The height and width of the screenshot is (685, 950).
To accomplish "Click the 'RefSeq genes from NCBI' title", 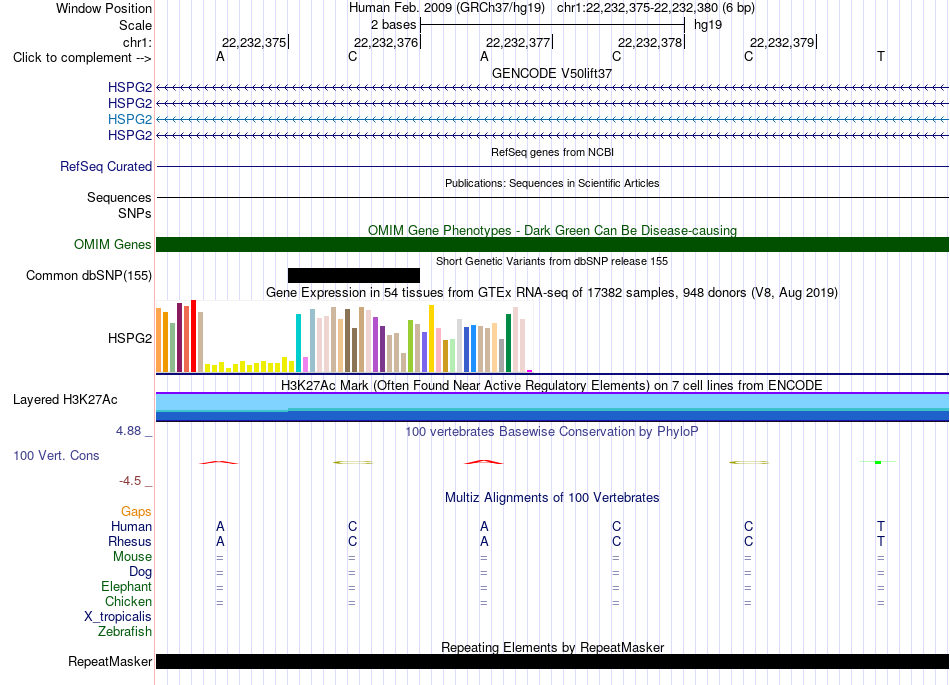I will (x=553, y=152).
